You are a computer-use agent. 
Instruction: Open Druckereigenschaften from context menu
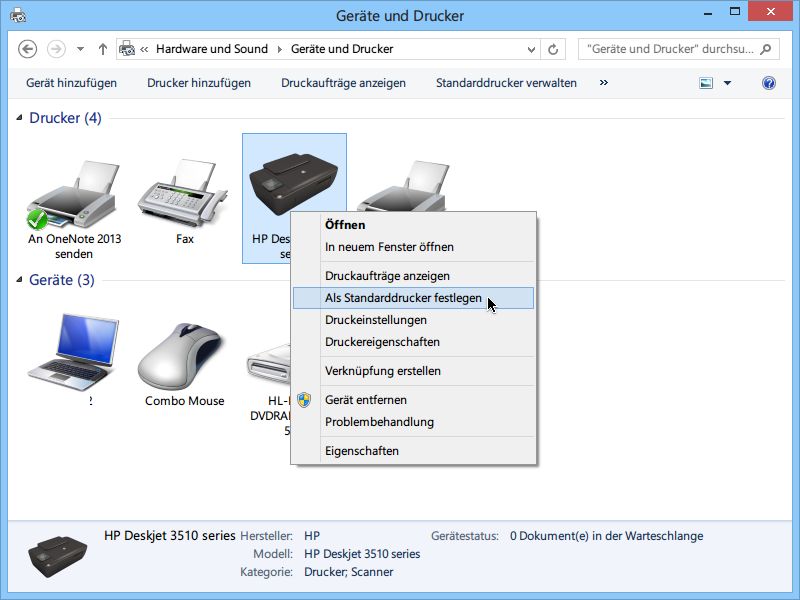tap(413, 342)
